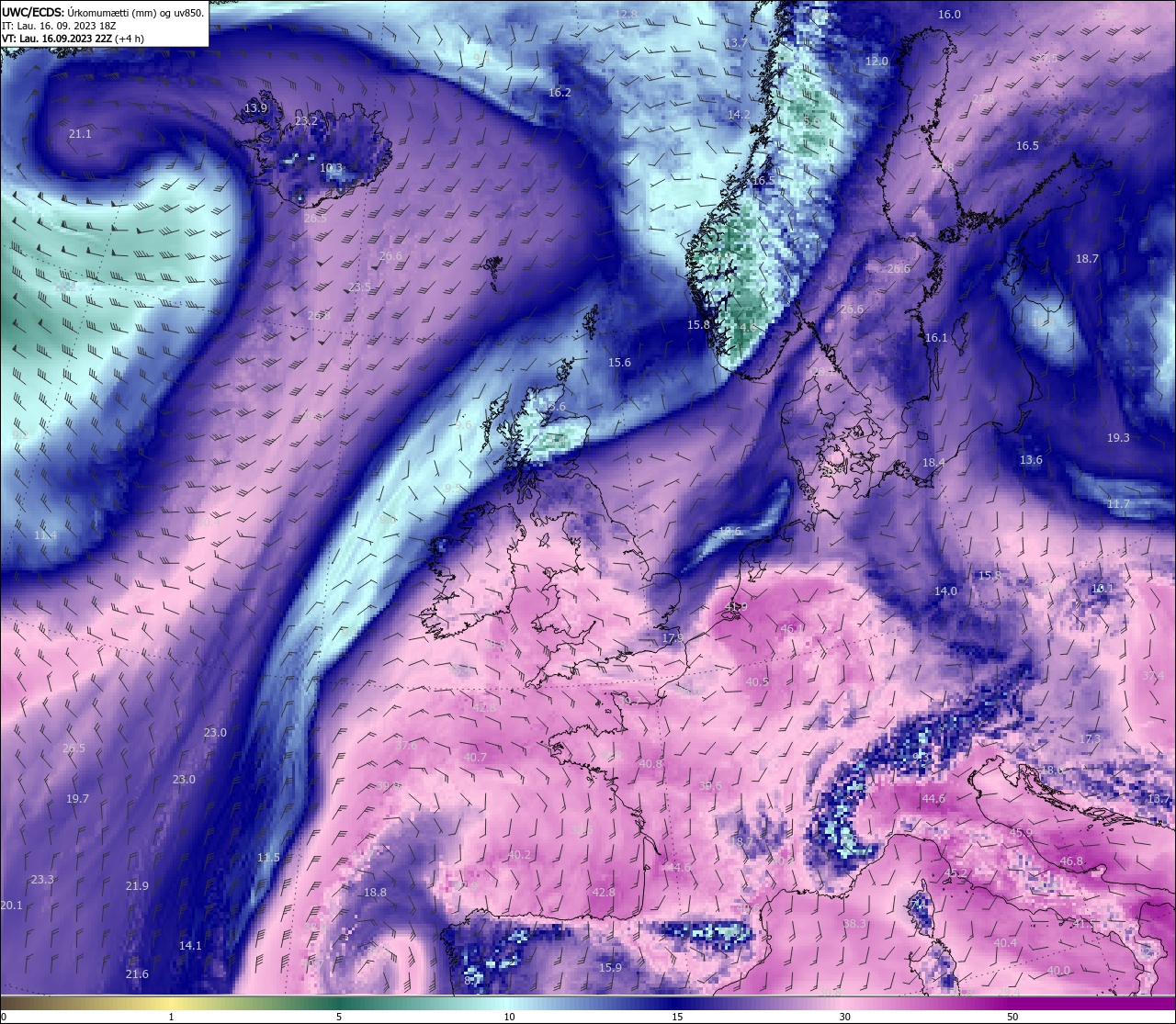Screen dimensions: 1176x1024
Task: Select the 19.3 value near the right edge
Action: [1118, 438]
